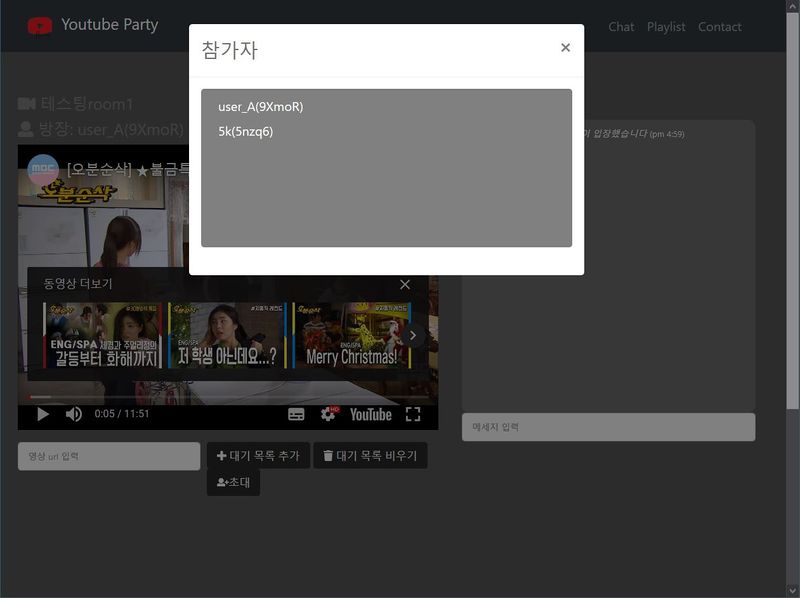Play the video with the play button
The width and height of the screenshot is (800, 598).
point(41,413)
